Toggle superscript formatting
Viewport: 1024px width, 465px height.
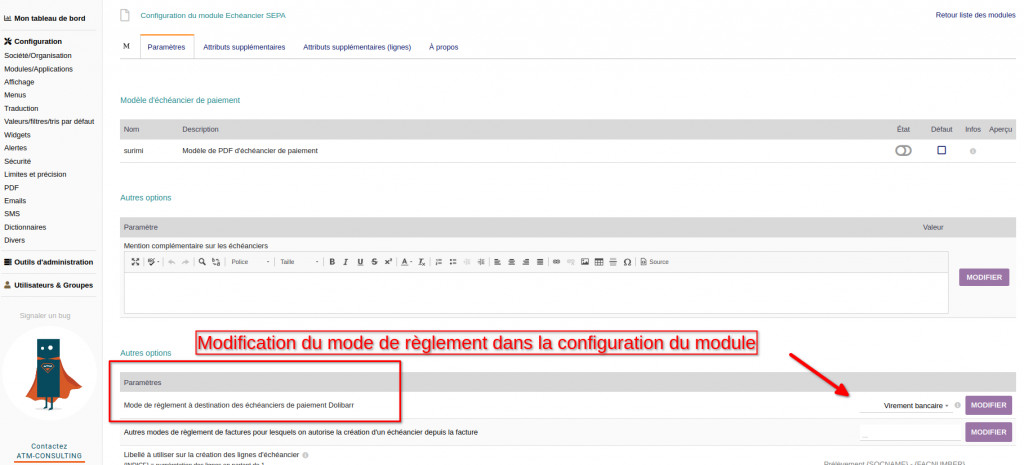388,262
